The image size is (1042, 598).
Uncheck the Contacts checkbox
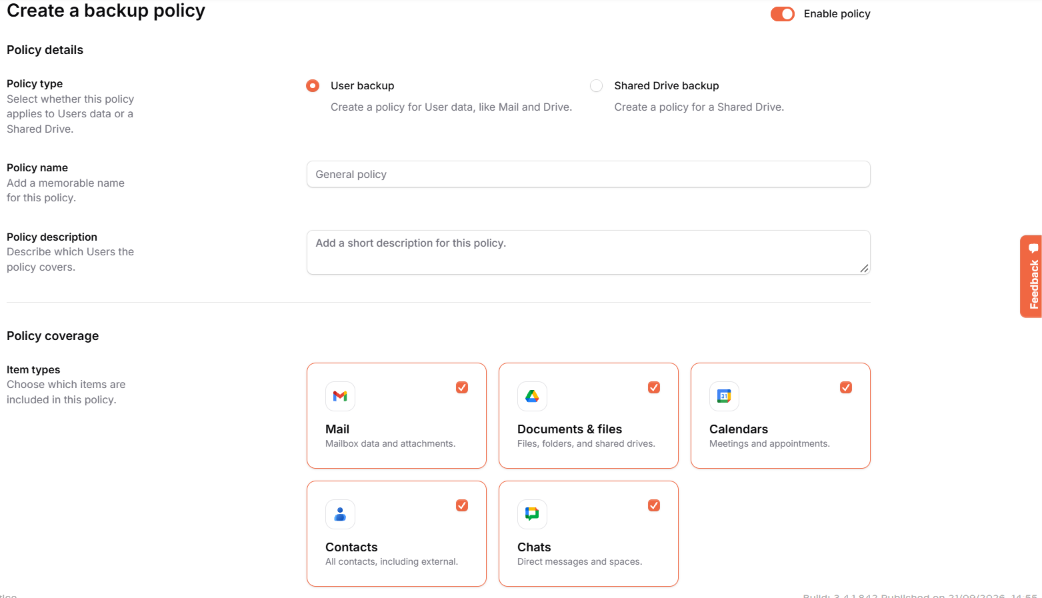462,506
